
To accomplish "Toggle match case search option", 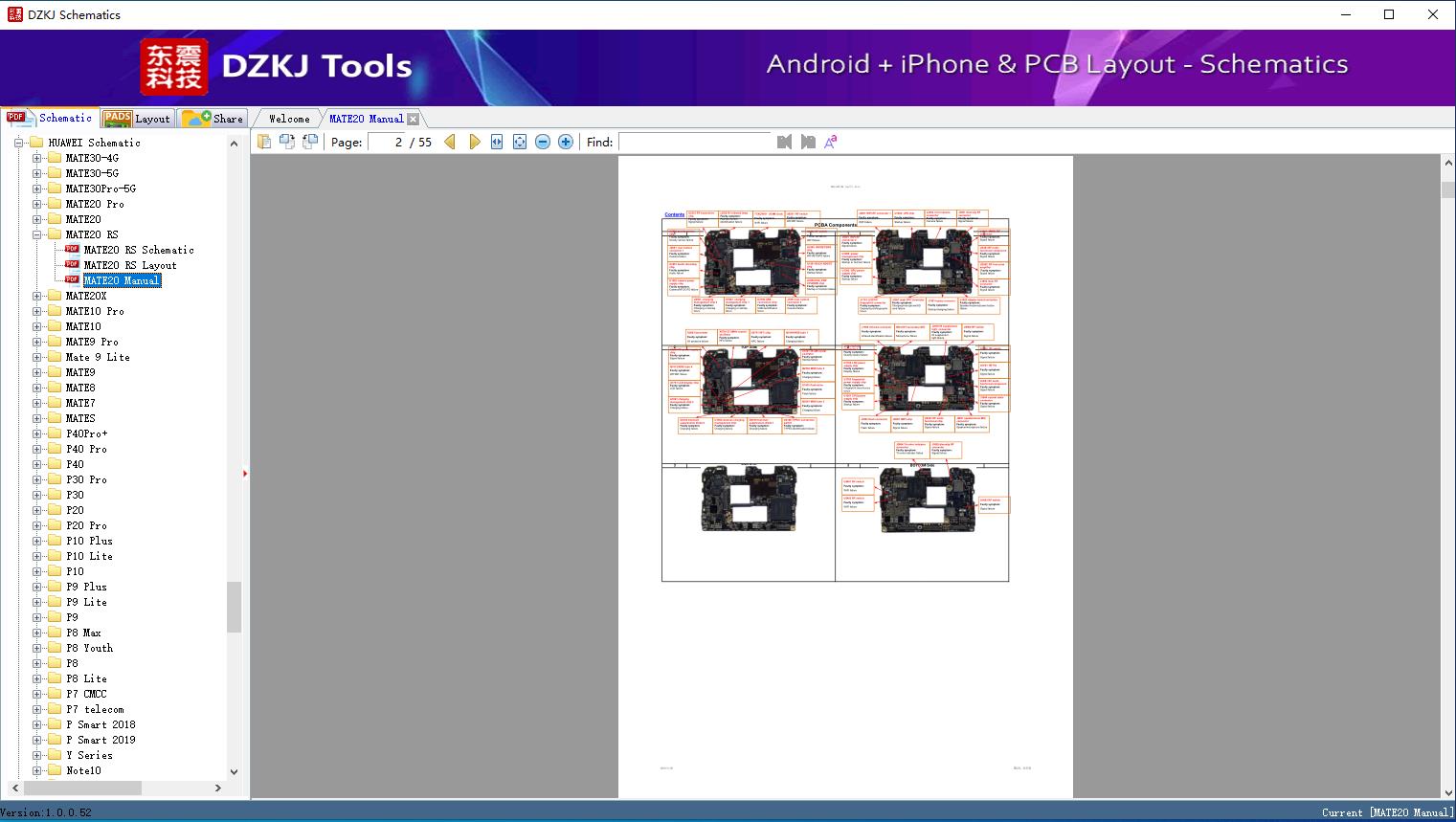I will click(831, 142).
